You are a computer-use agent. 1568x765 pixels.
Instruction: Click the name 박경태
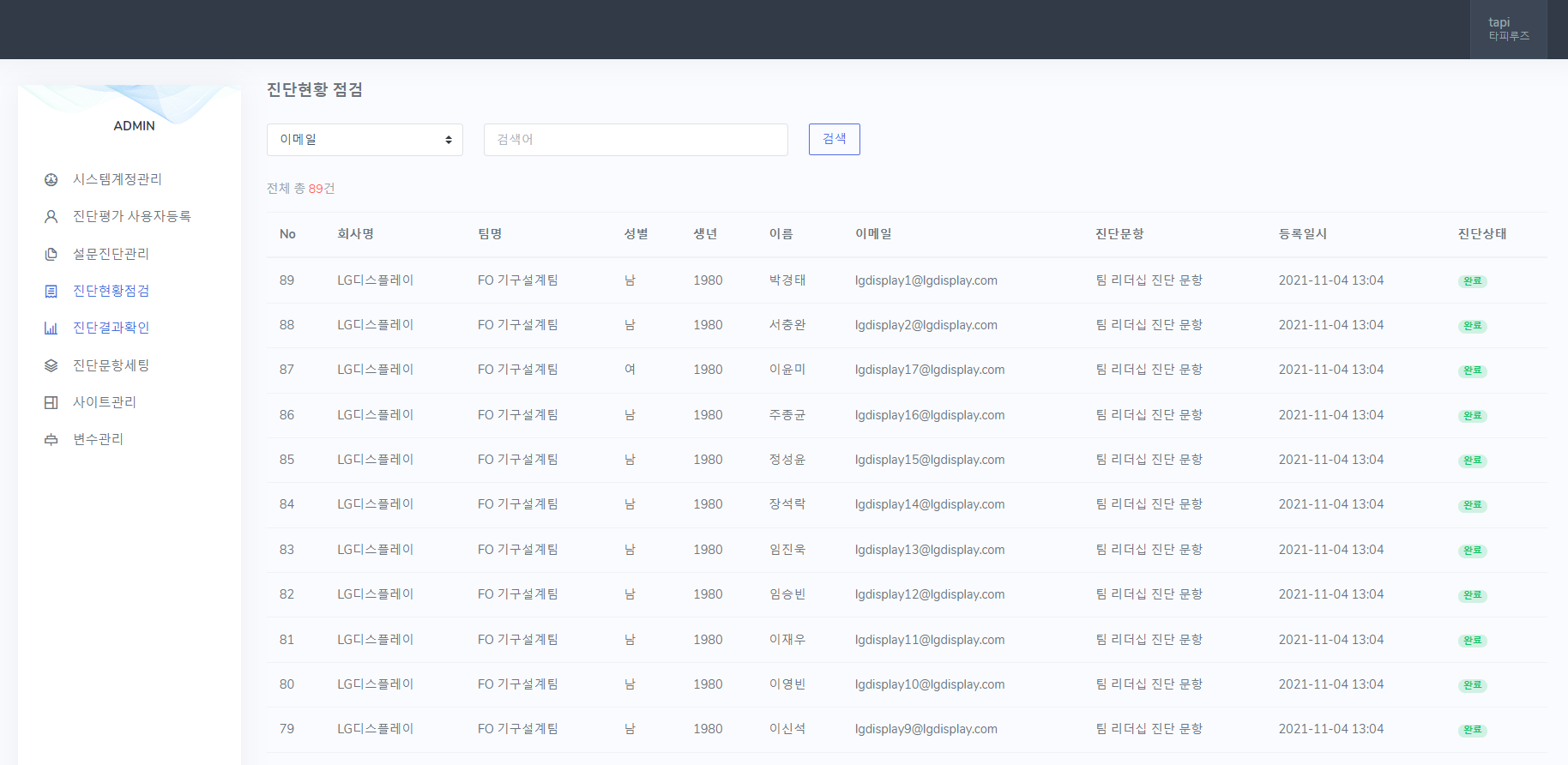point(787,280)
